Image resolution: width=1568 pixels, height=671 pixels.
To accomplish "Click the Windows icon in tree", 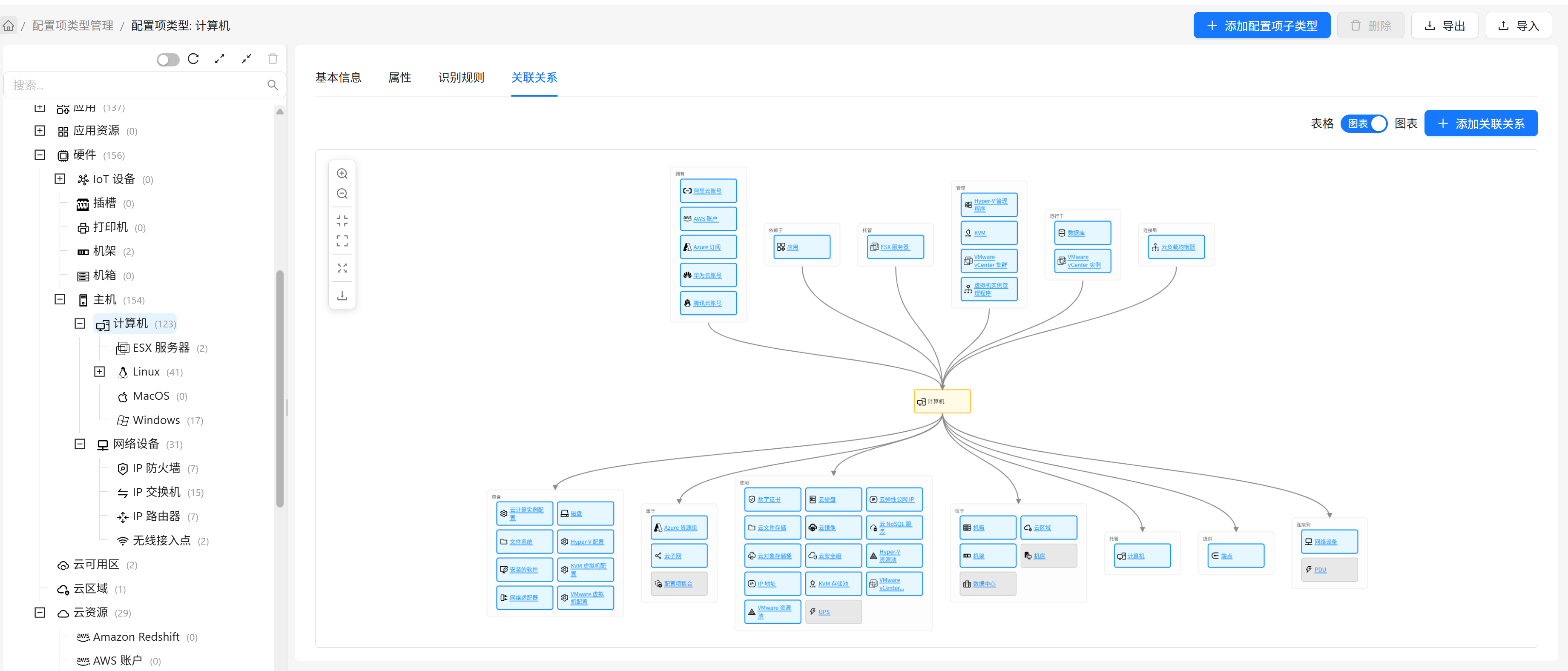I will coord(122,421).
